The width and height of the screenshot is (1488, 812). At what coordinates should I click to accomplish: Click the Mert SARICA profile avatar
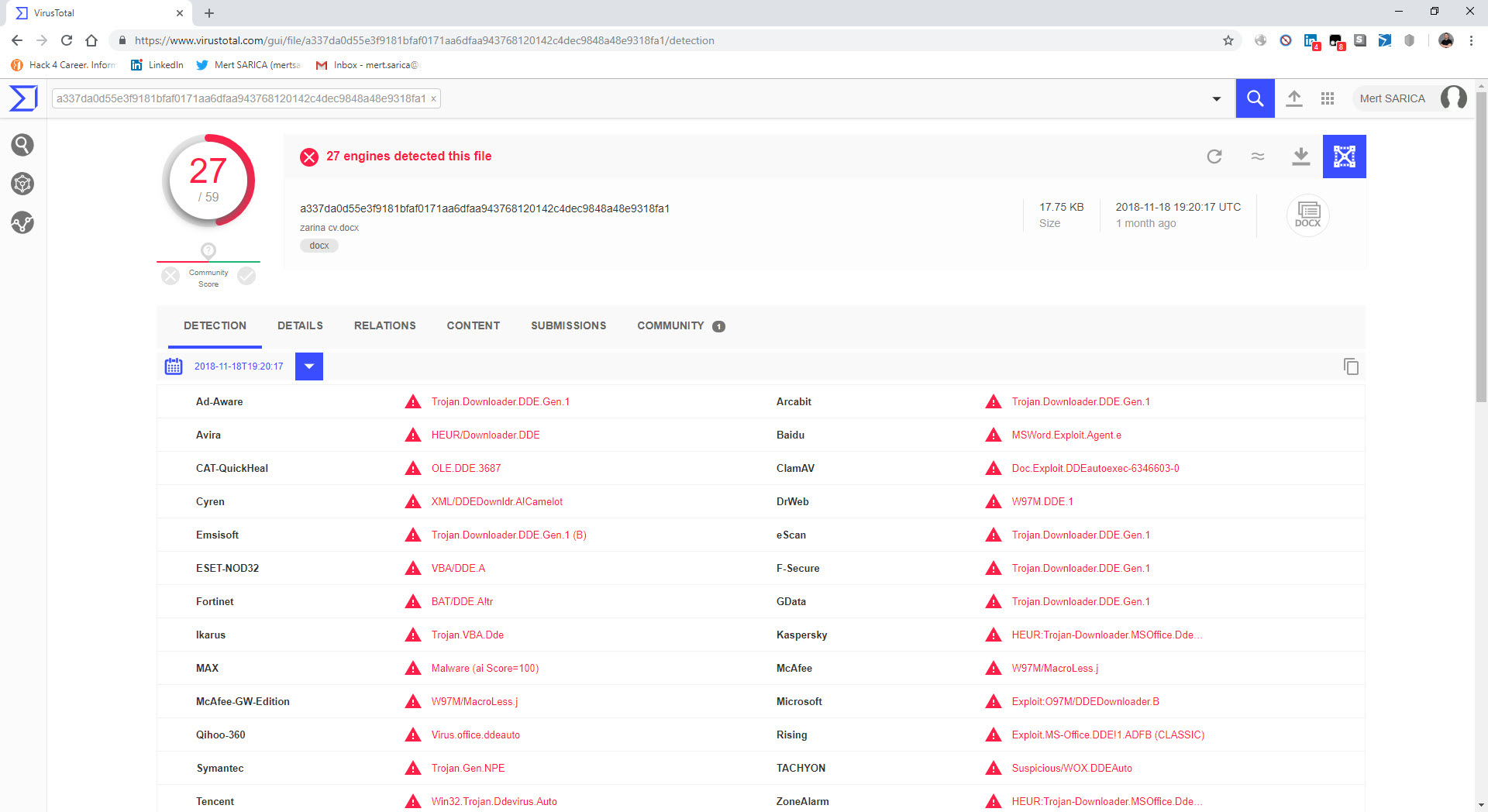[1453, 98]
